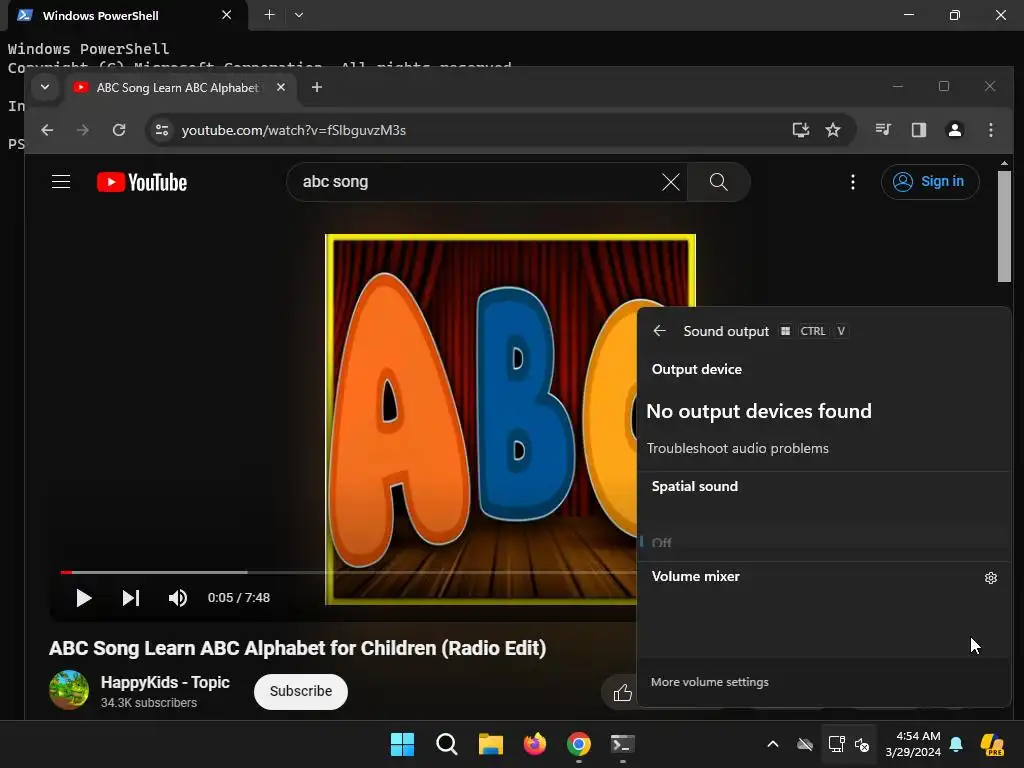The height and width of the screenshot is (768, 1024).
Task: Switch to Chrome in taskbar
Action: pyautogui.click(x=579, y=744)
